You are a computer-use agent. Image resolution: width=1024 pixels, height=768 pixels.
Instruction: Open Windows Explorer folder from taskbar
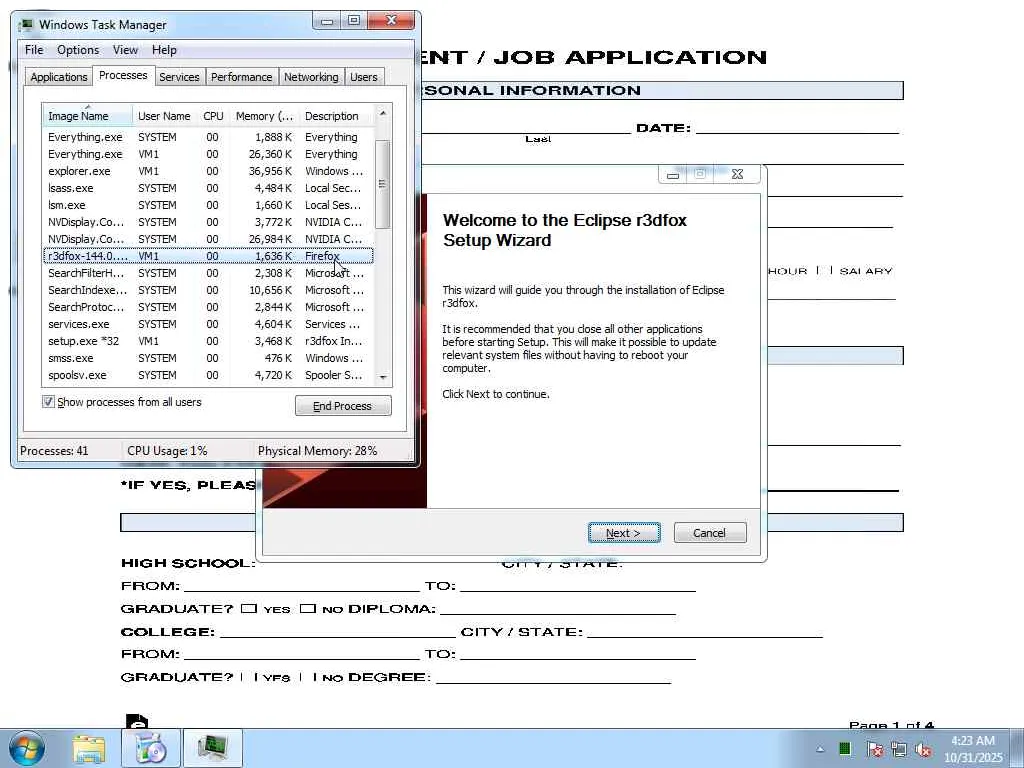point(89,748)
